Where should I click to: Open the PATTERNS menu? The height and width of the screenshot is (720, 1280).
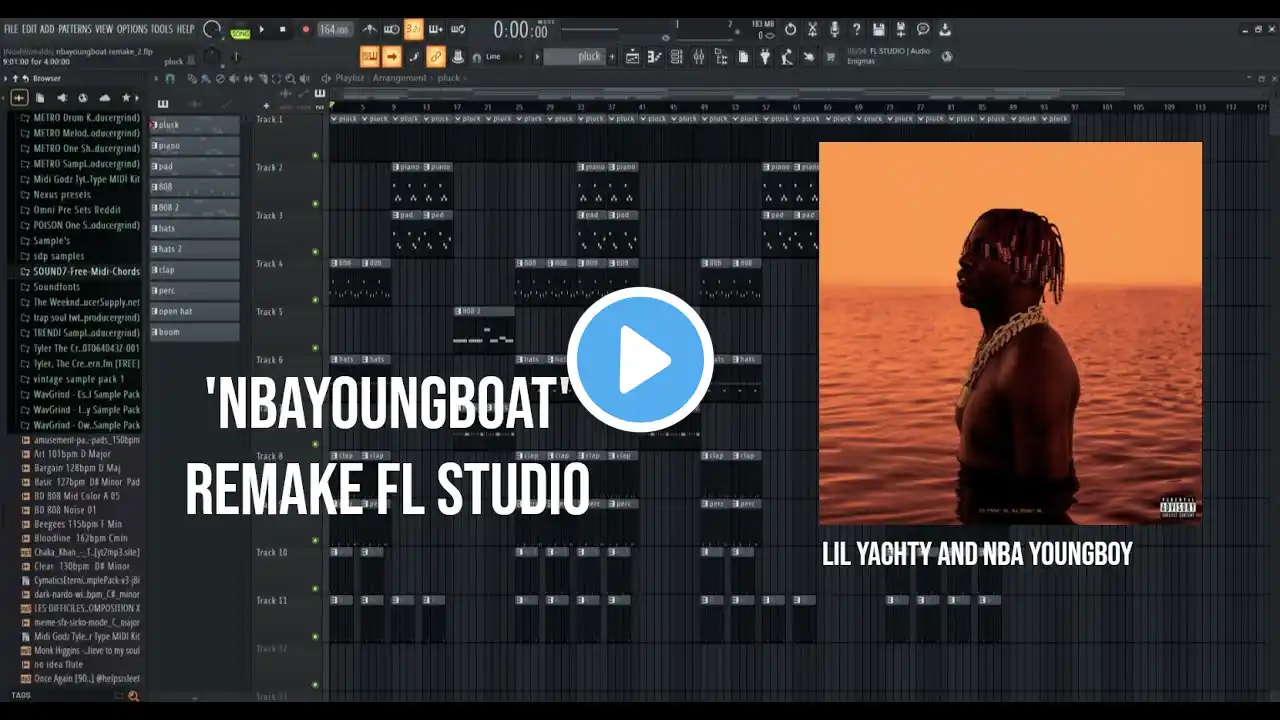click(x=75, y=29)
